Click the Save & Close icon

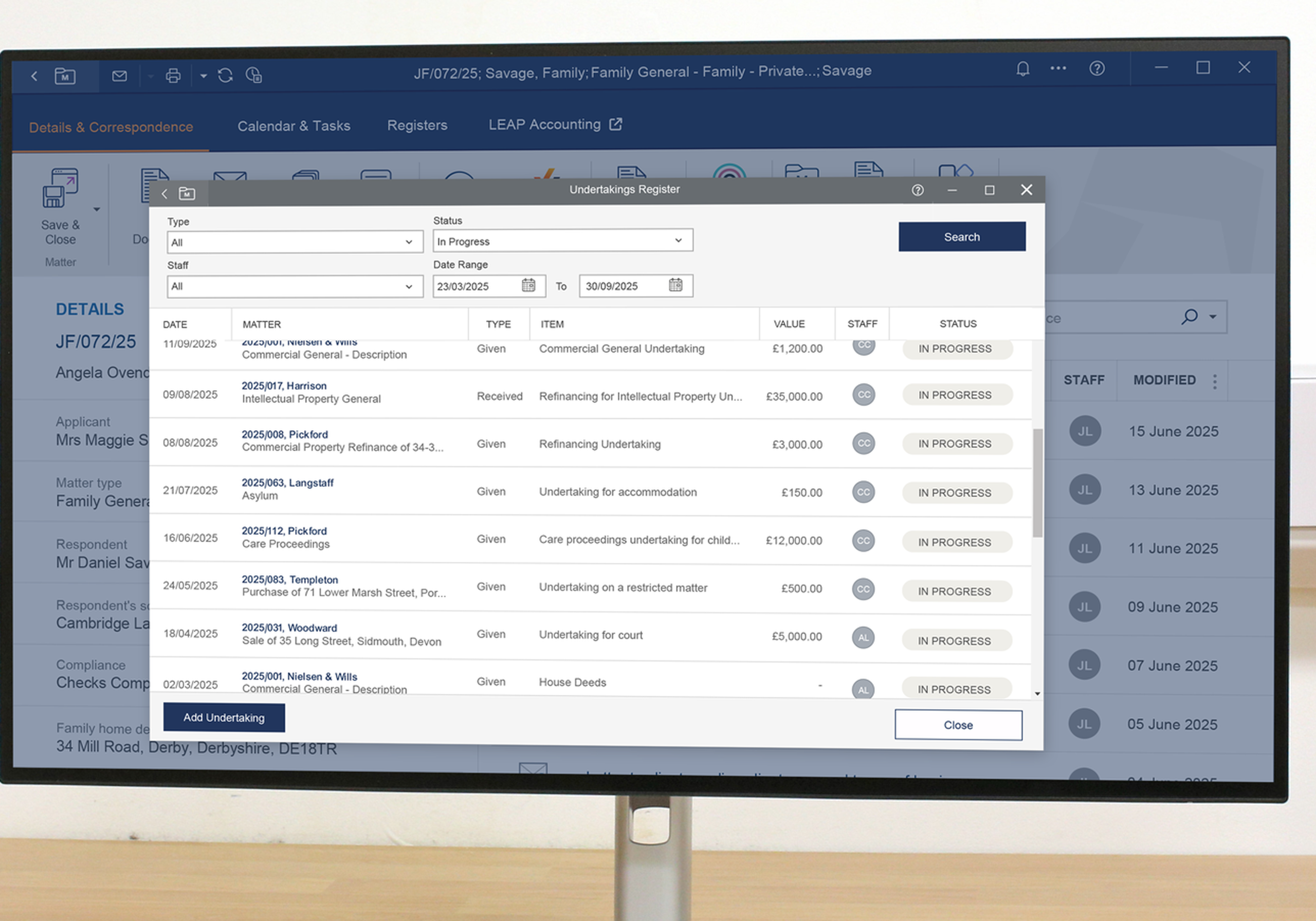[60, 189]
